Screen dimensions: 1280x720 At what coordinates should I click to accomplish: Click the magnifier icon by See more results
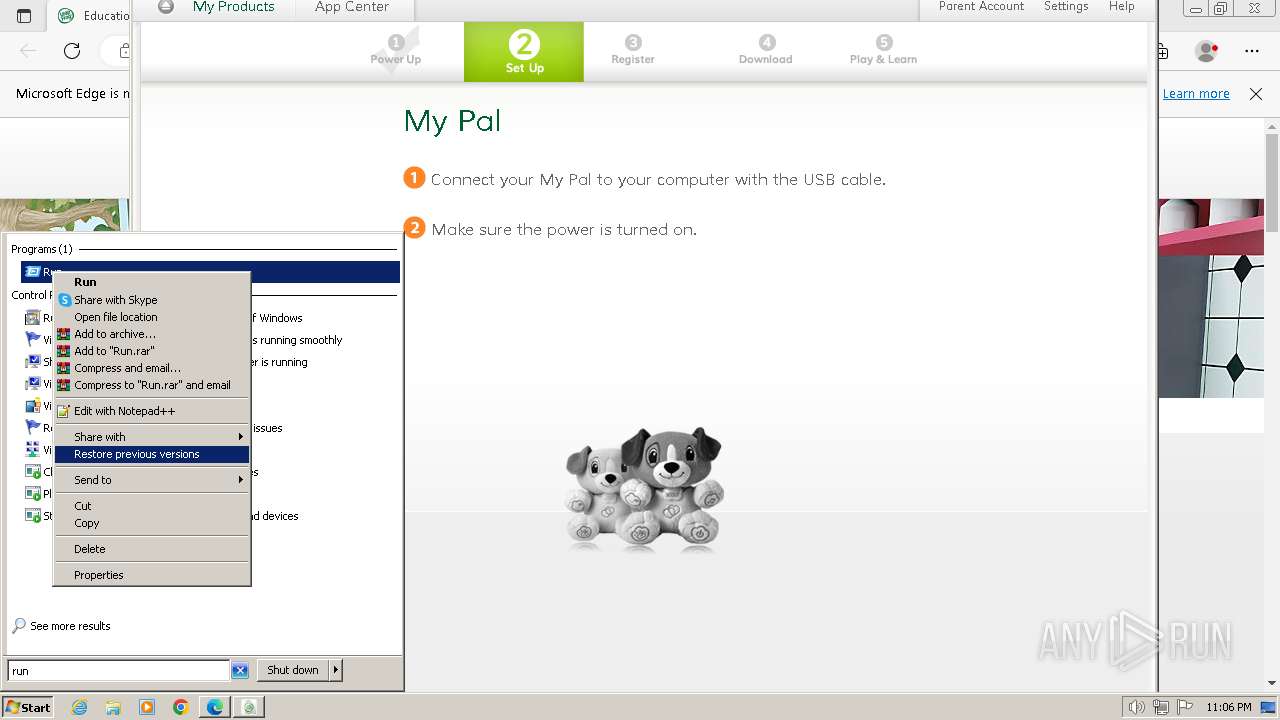[19, 626]
